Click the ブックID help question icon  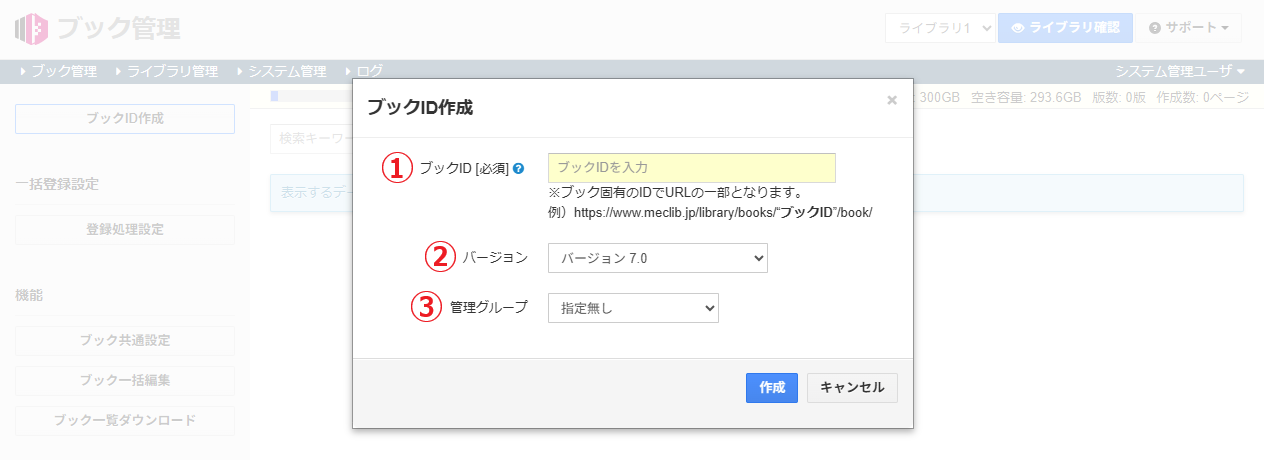tap(518, 169)
